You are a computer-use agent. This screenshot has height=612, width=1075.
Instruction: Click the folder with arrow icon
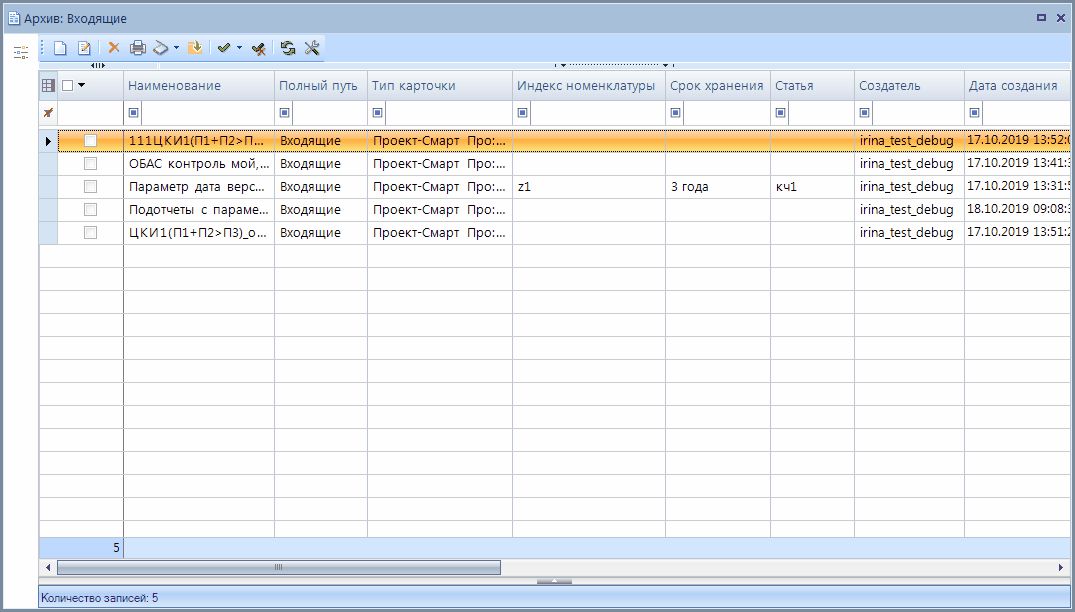tap(196, 48)
